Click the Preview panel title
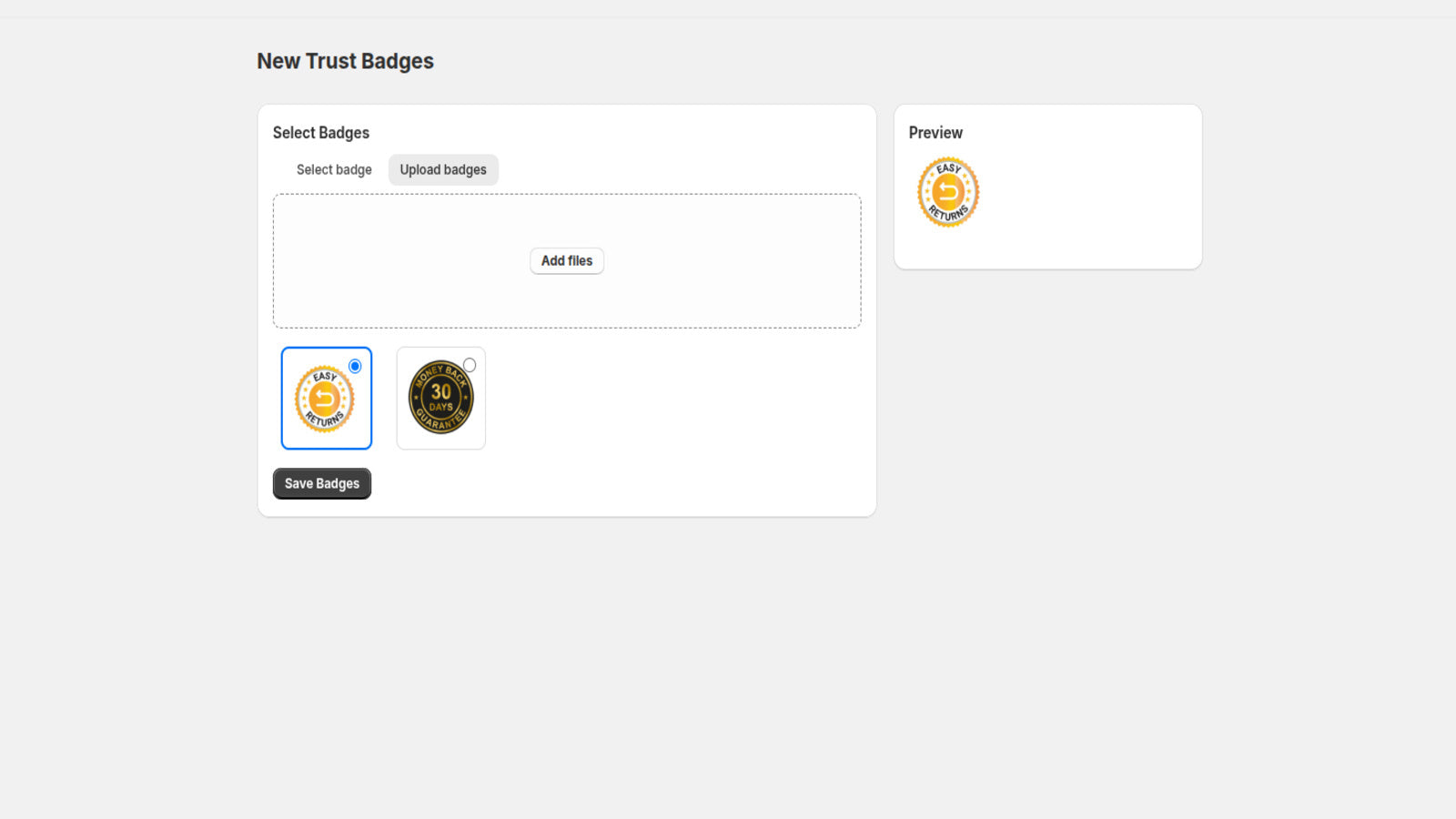 click(935, 132)
